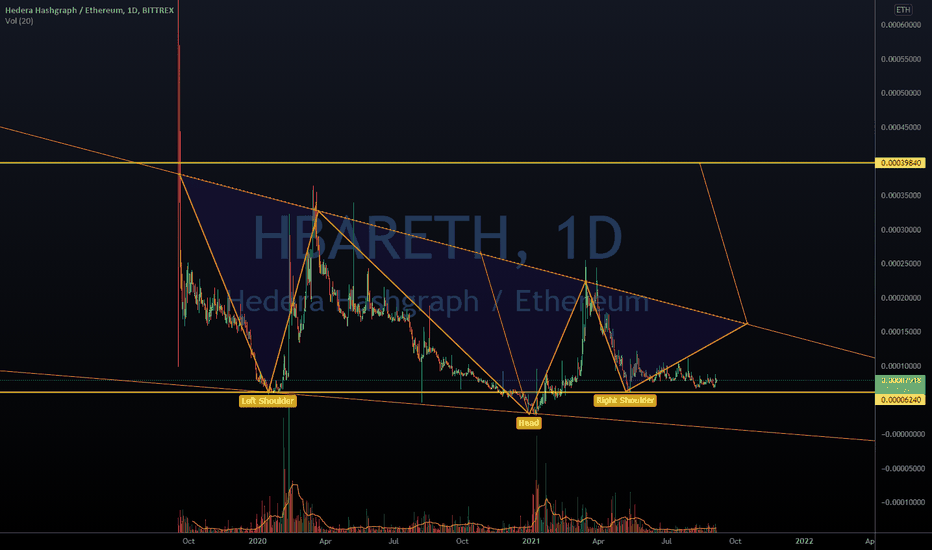Screen dimensions: 932x550
Task: Click 0.00030000 on the price axis
Action: 900,230
